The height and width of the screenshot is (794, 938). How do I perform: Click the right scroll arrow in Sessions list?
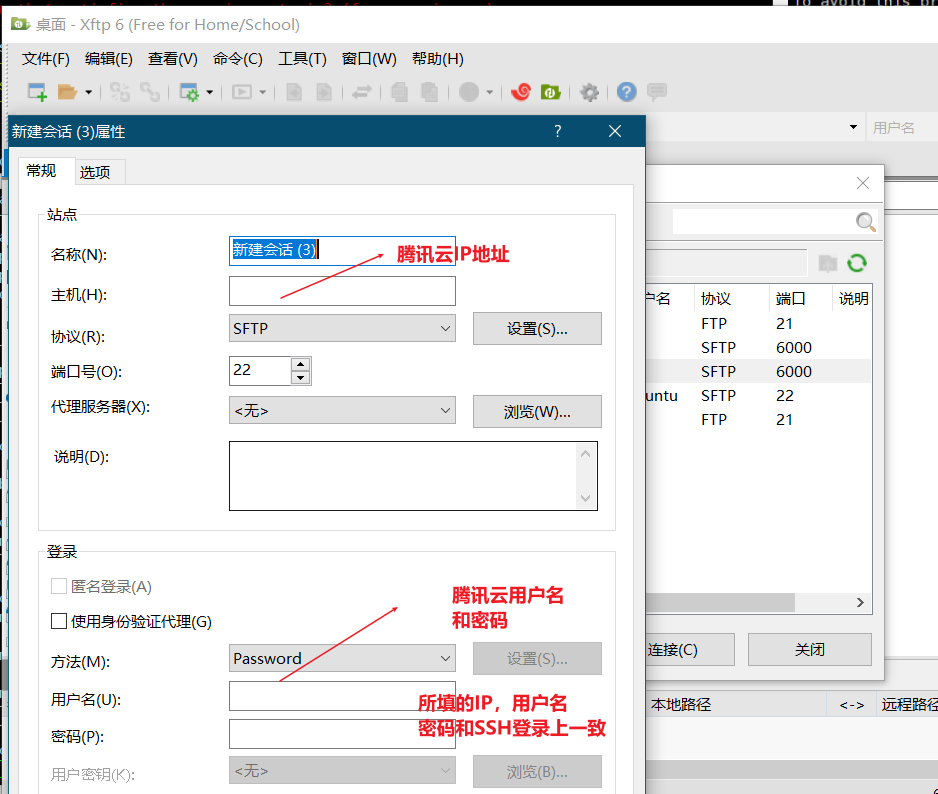click(x=860, y=603)
